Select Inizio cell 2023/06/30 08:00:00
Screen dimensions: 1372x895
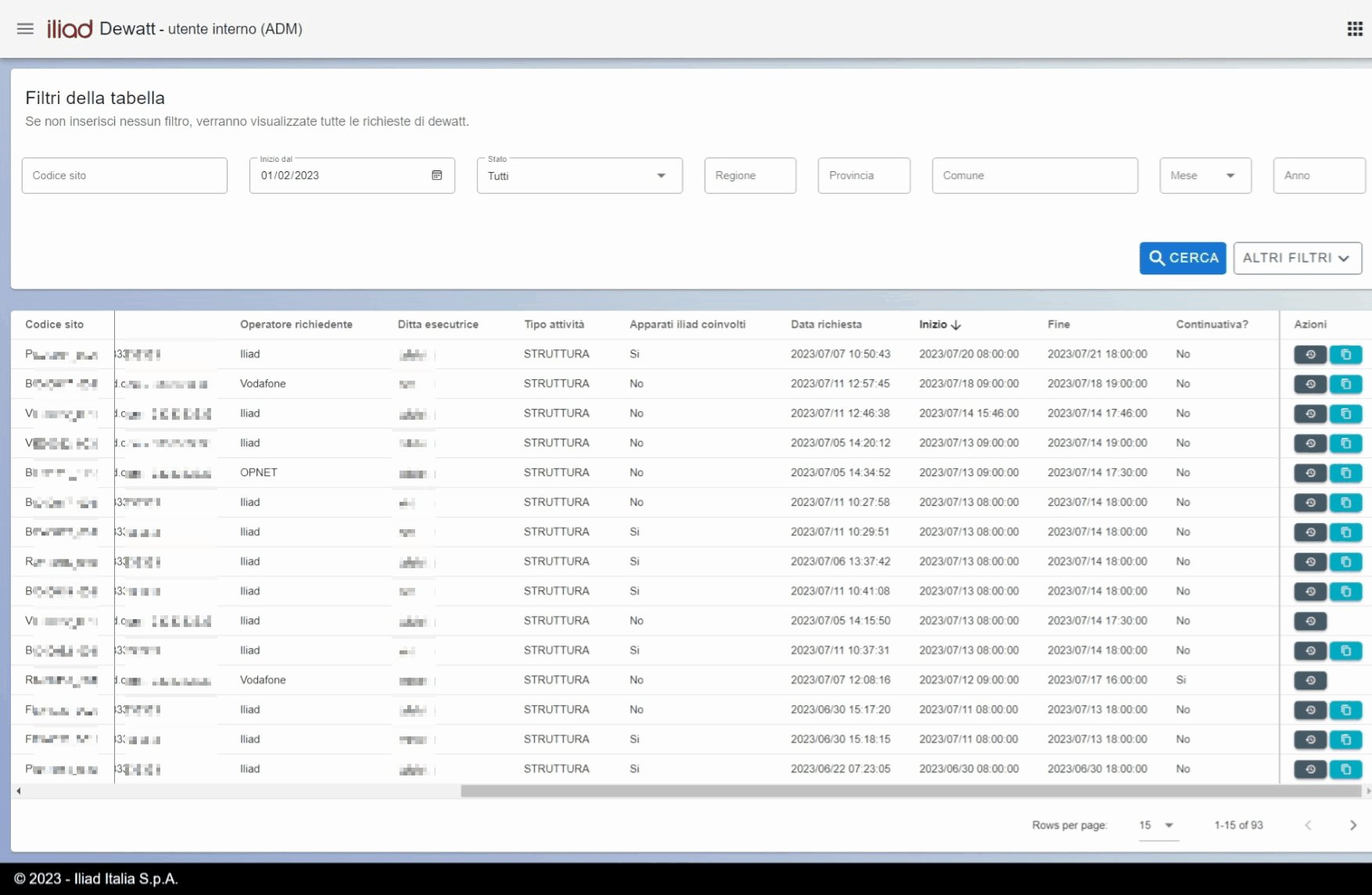tap(969, 769)
